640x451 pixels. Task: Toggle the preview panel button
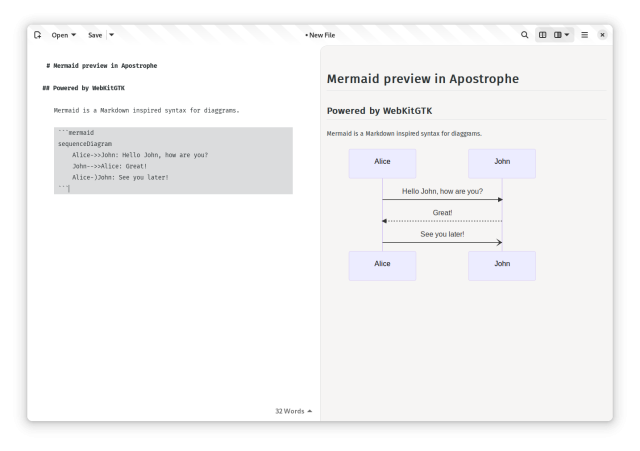543,35
